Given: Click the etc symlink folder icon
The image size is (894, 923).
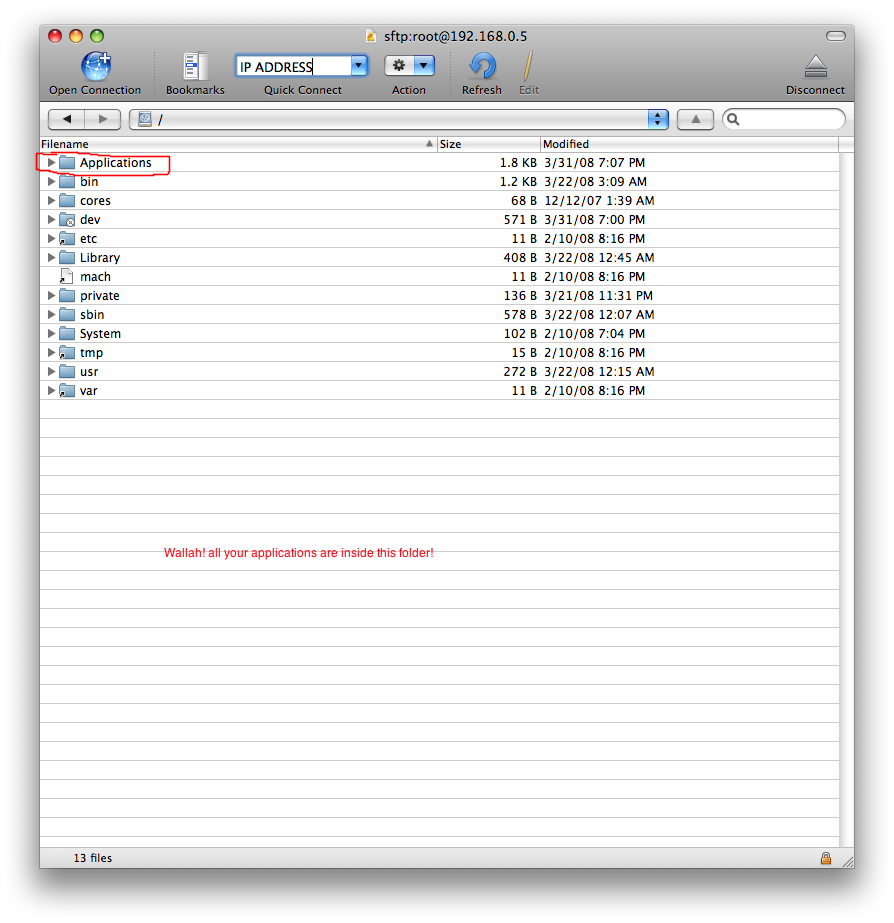Looking at the screenshot, I should (x=67, y=238).
